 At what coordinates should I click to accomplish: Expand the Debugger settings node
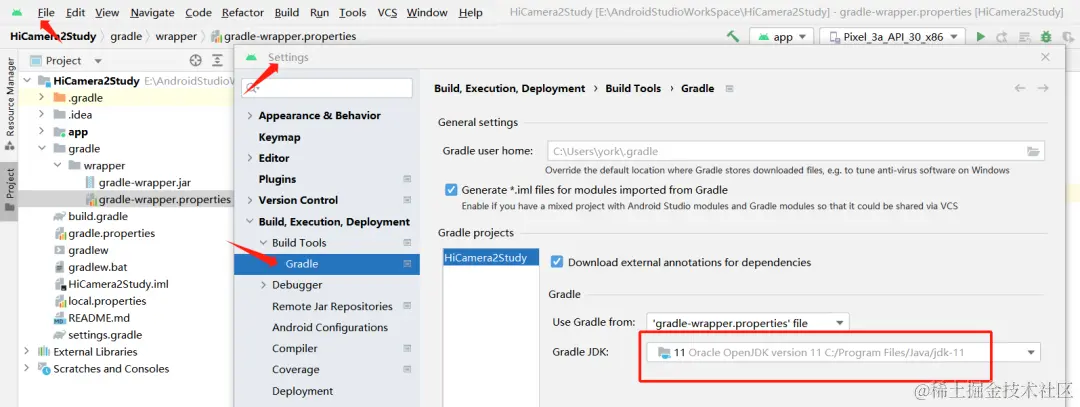pyautogui.click(x=263, y=285)
